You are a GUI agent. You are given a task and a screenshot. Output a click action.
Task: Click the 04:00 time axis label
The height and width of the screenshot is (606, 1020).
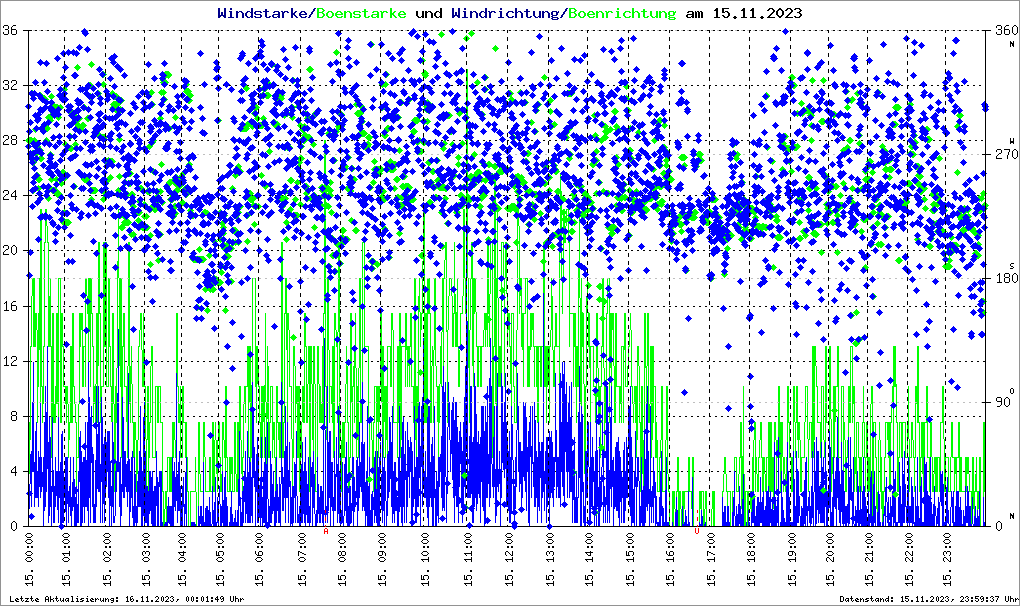pyautogui.click(x=183, y=559)
